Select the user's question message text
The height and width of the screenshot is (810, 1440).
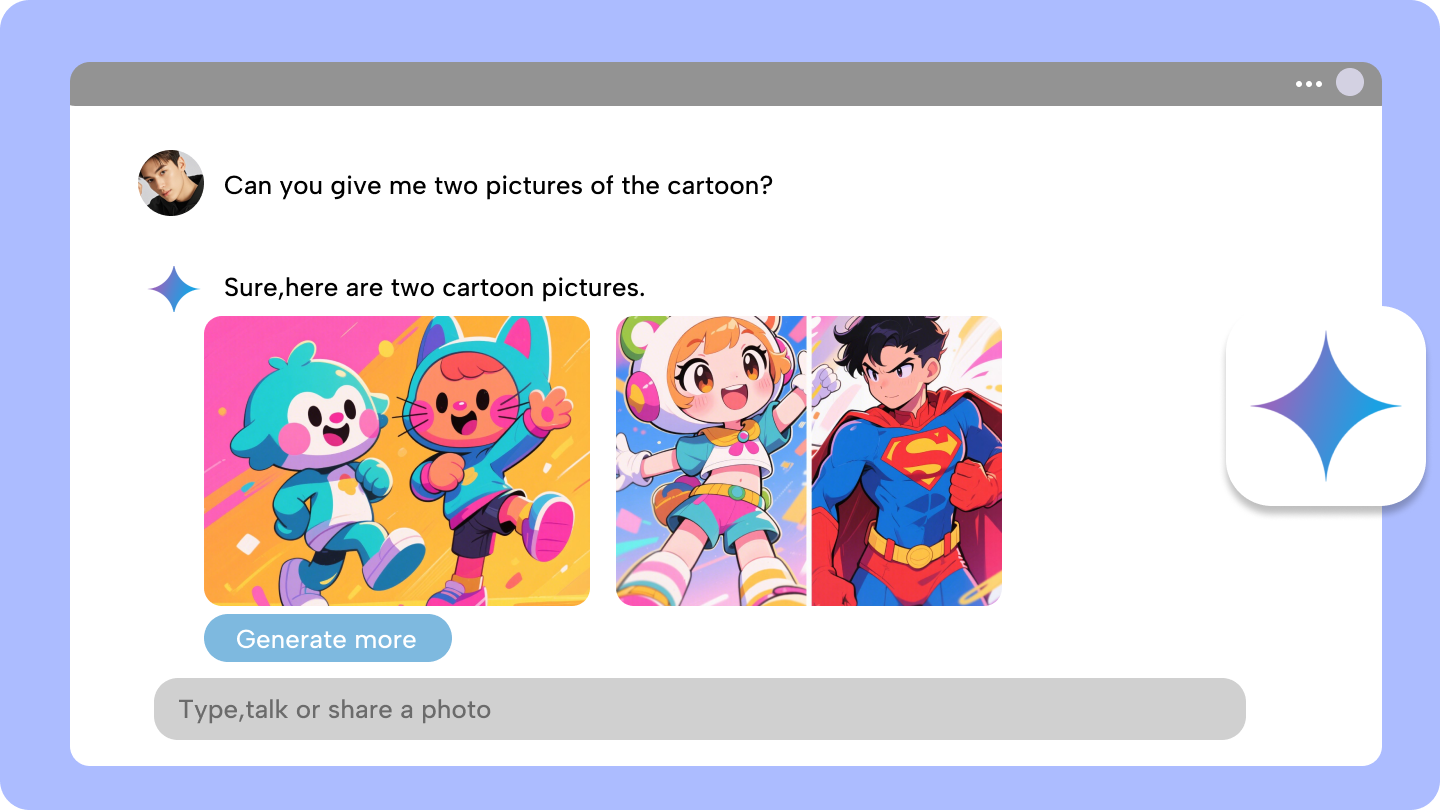pos(497,185)
